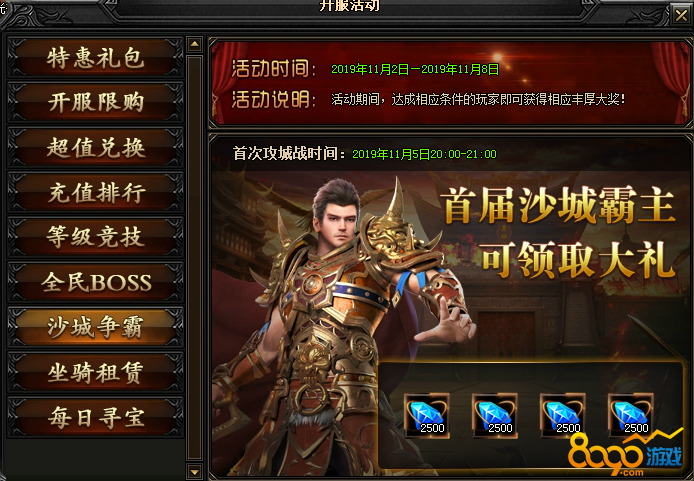694x481 pixels.
Task: Click the fourth 2500 diamond reward icon
Action: [631, 416]
